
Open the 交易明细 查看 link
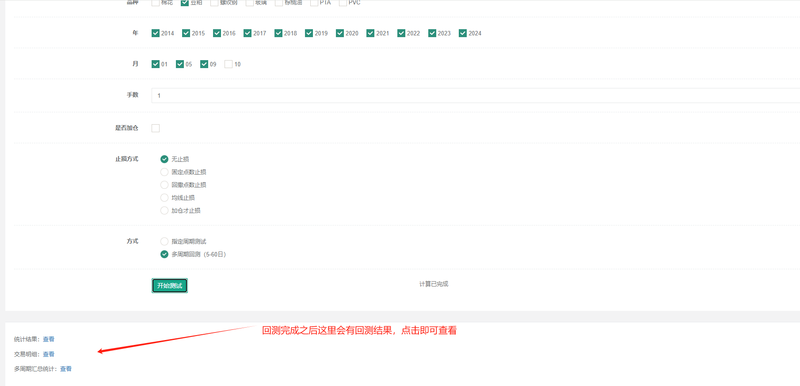coord(48,354)
